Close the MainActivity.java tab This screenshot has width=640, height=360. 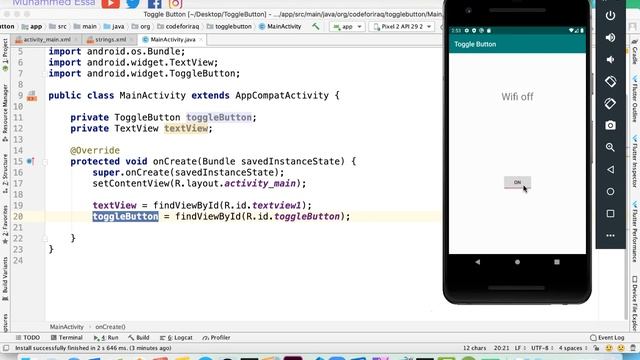(x=201, y=40)
